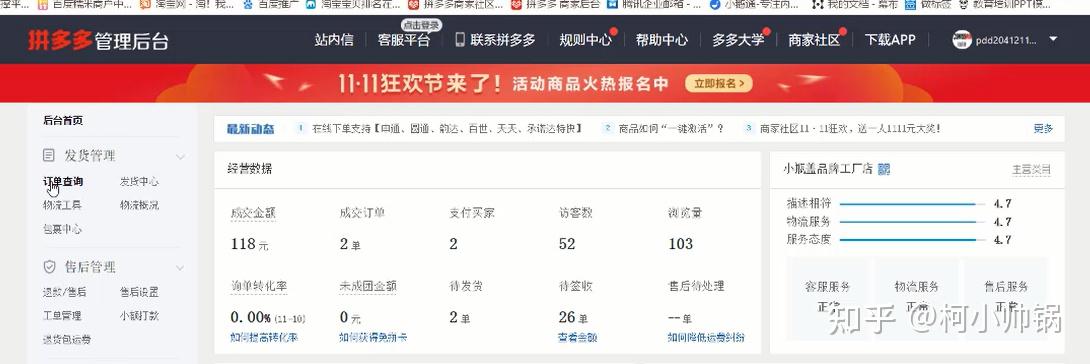The image size is (1090, 364).
Task: Click the 售后管理 shield icon
Action: pos(49,267)
